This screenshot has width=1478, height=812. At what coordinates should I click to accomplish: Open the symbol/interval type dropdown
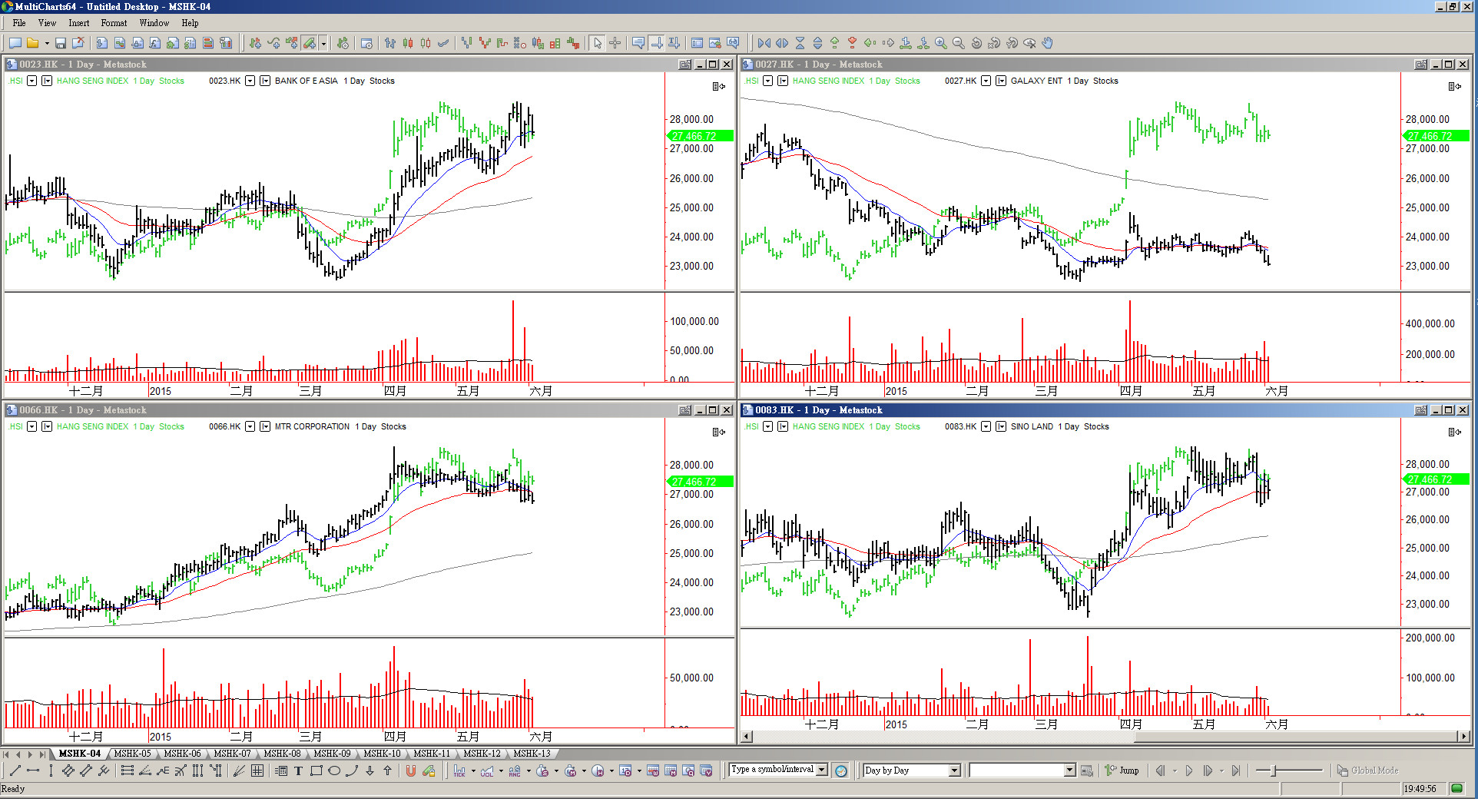point(822,770)
